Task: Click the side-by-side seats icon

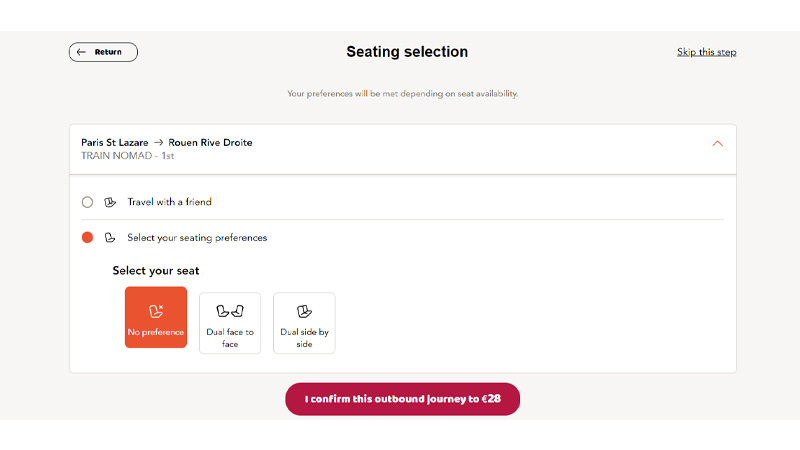Action: [x=304, y=311]
